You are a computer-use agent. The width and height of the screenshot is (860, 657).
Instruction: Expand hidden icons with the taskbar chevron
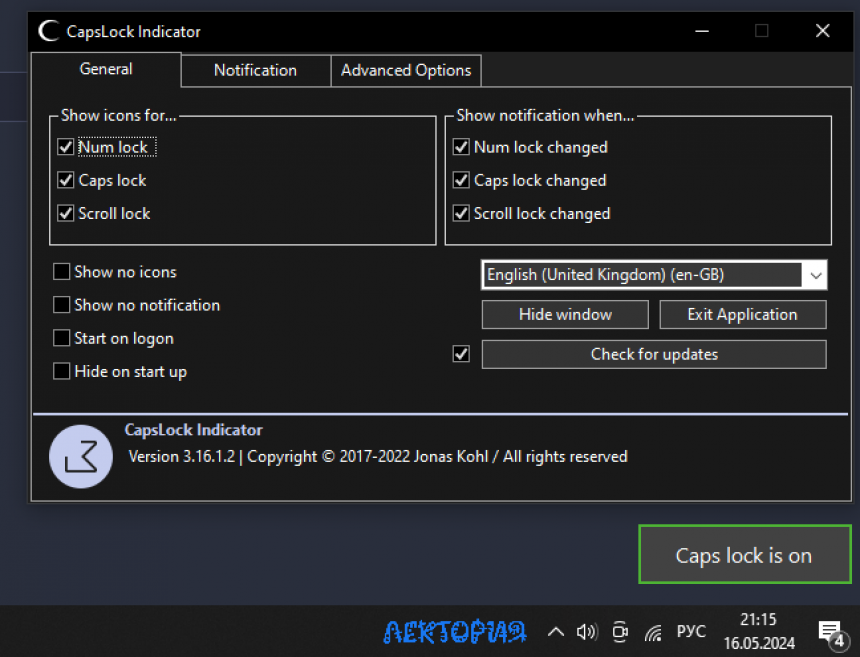tap(556, 632)
